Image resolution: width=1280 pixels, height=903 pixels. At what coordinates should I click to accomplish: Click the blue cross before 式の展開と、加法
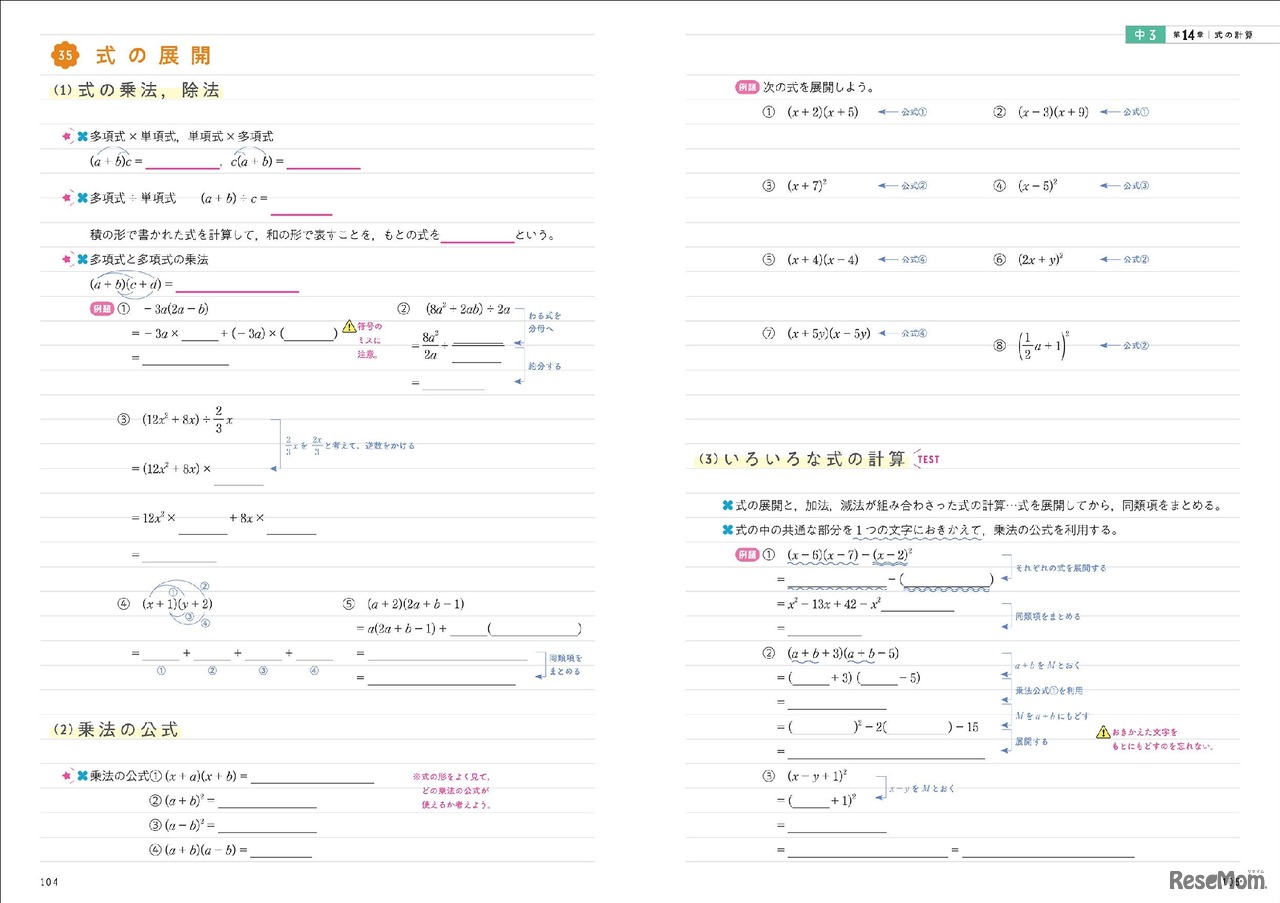727,505
